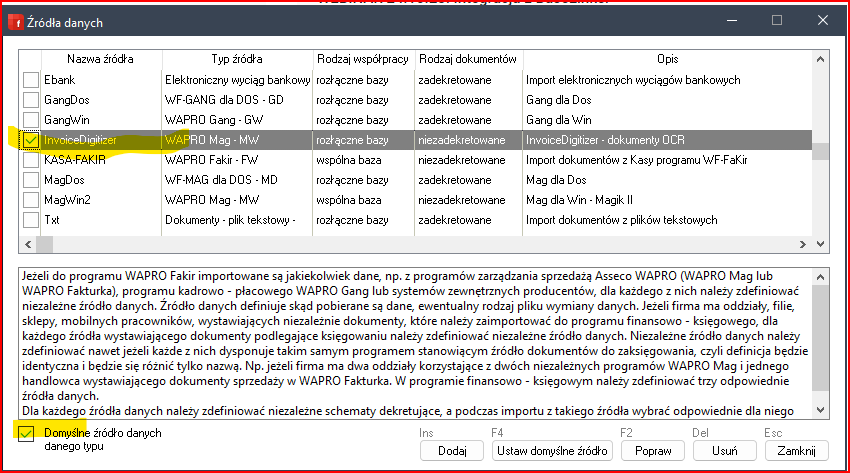Tick the Txt source checkbox
850x473 pixels.
31,220
